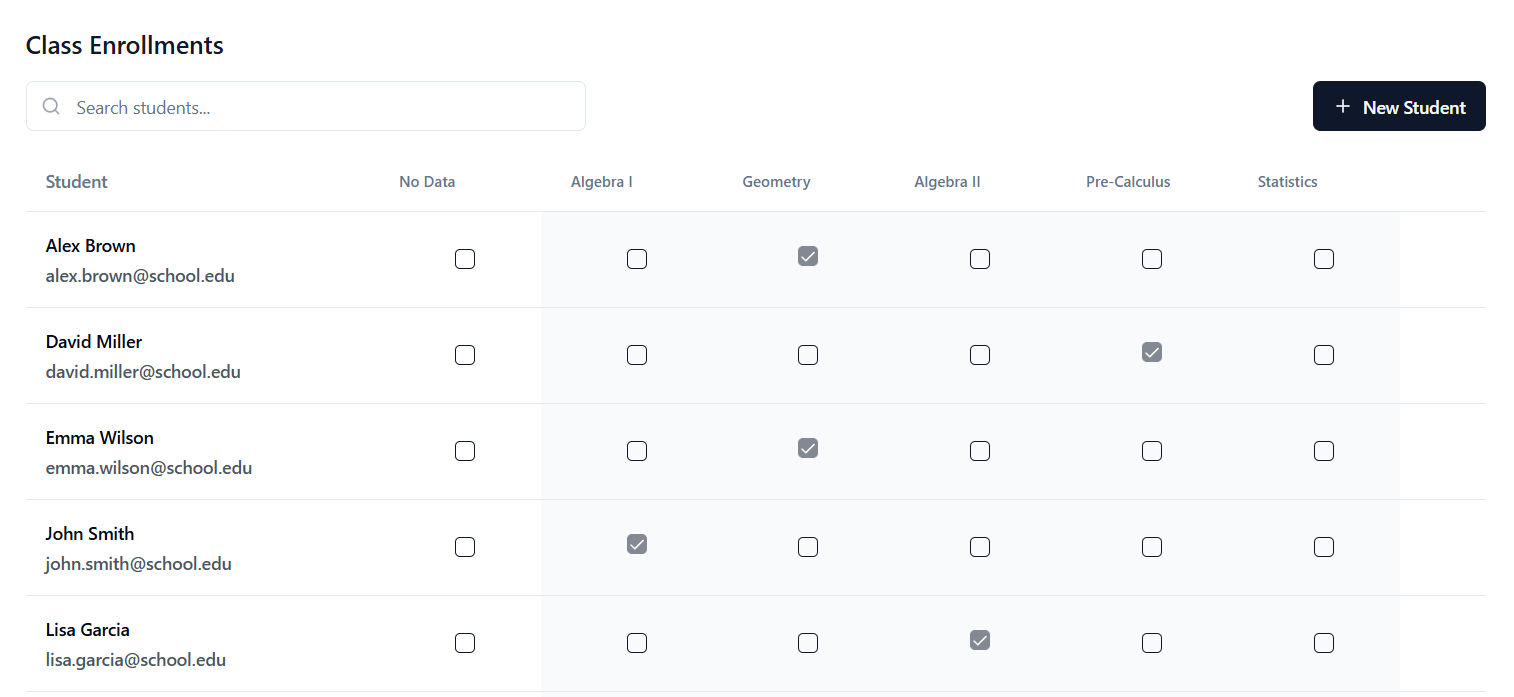The width and height of the screenshot is (1514, 697).
Task: Uncheck Emma Wilson's Geometry checkbox
Action: click(808, 448)
